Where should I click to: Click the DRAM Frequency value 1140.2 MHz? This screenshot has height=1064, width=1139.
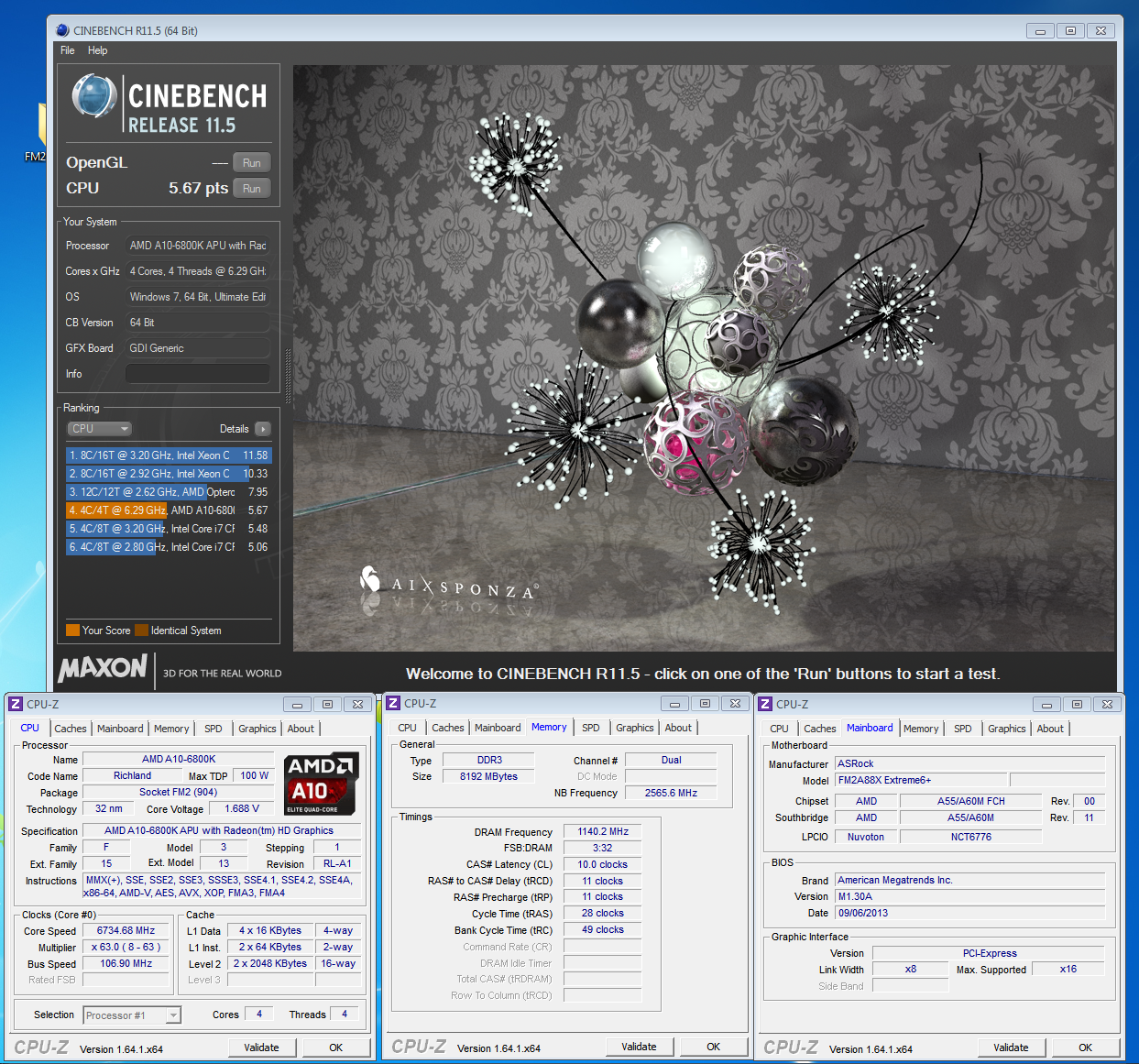[603, 831]
